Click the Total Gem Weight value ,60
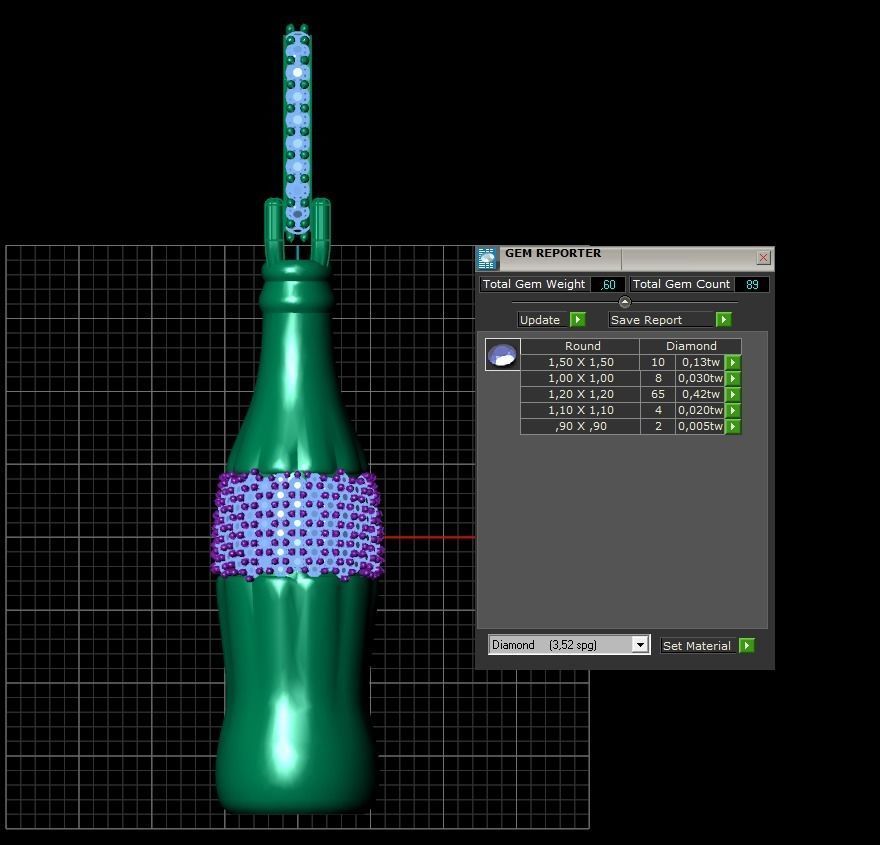The height and width of the screenshot is (845, 880). (x=608, y=284)
